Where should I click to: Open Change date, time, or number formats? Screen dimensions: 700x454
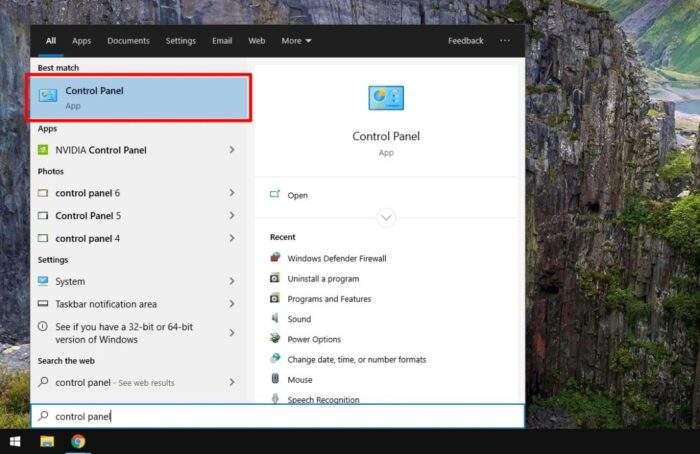[357, 359]
